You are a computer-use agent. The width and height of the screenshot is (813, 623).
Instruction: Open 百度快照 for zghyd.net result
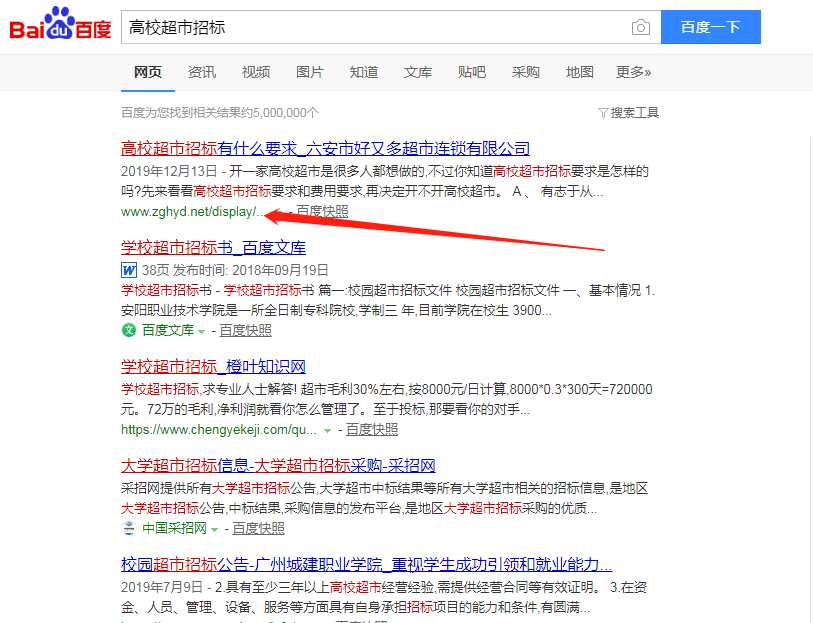point(322,211)
